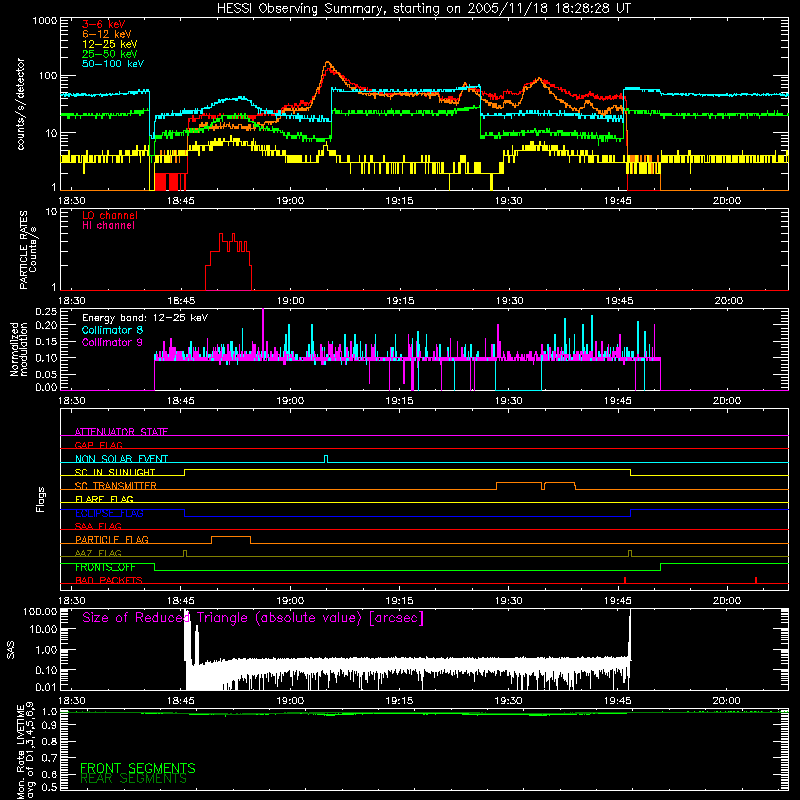Select the 50-100 keV legend label
The image size is (800, 800).
pos(113,64)
